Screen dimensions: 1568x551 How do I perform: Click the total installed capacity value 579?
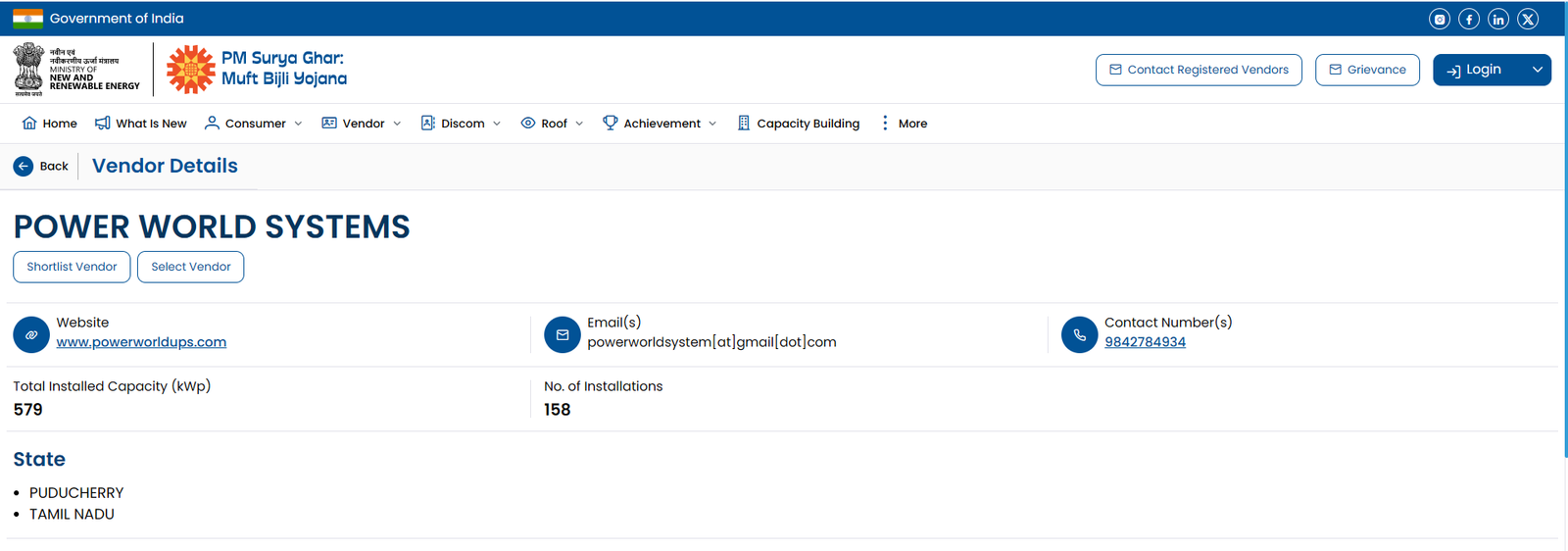27,410
